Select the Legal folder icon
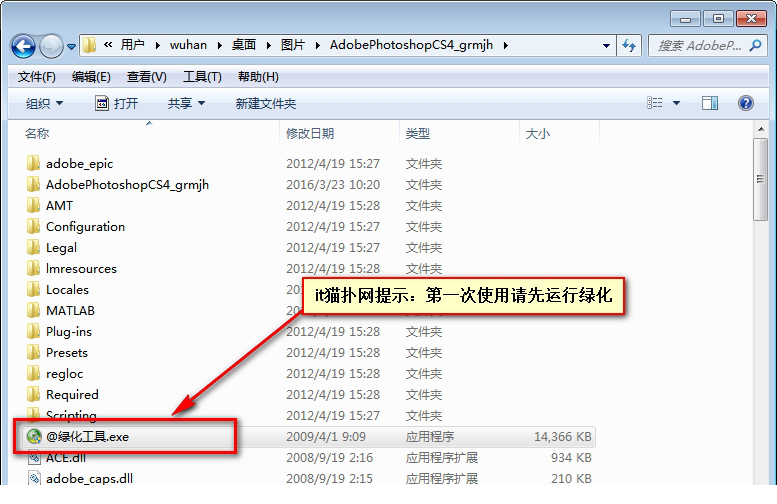The height and width of the screenshot is (504, 777). pos(33,247)
